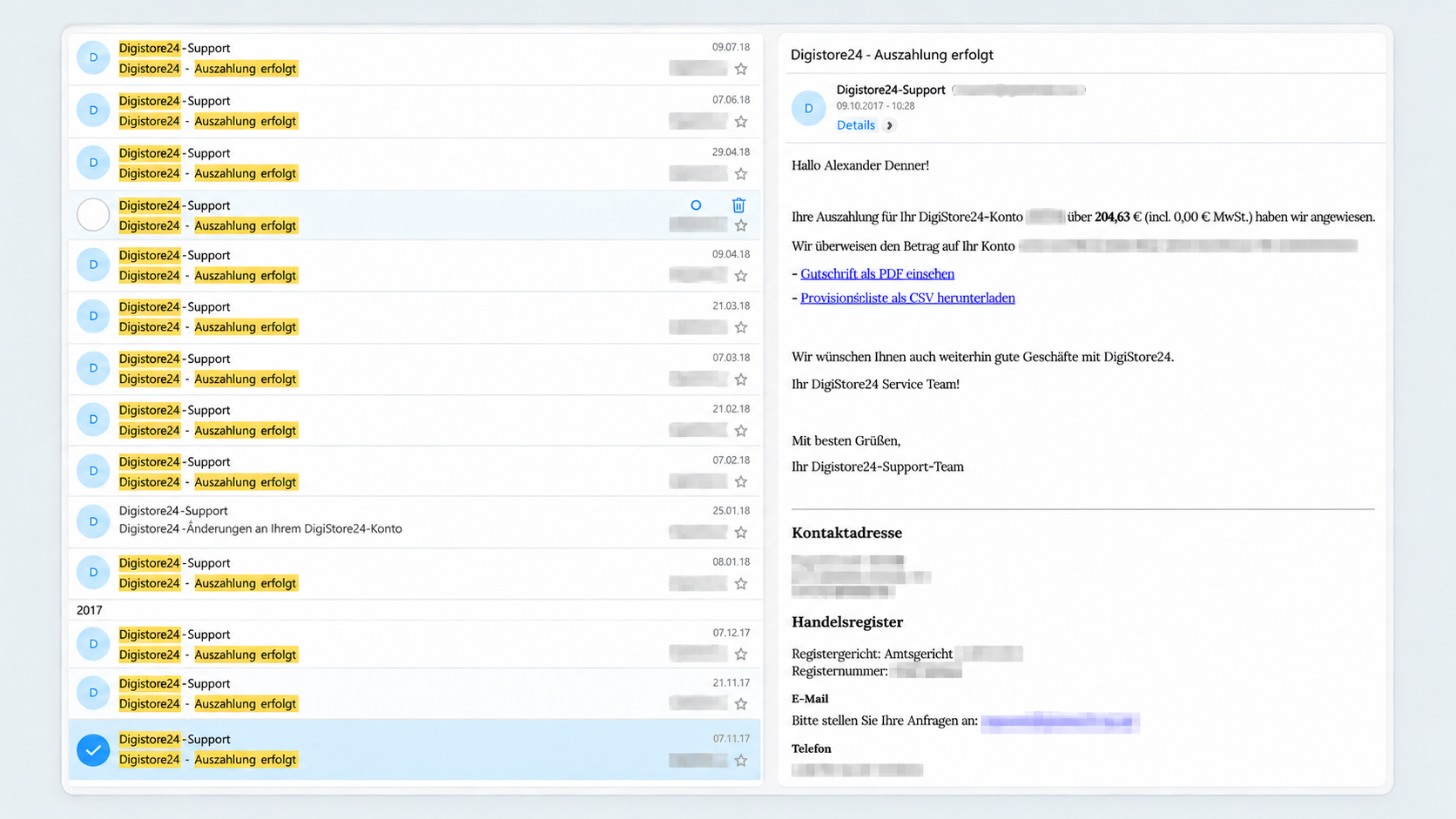1456x819 pixels.
Task: Open the Auszahlung erfolgt email from 21.11.17
Action: coord(415,694)
